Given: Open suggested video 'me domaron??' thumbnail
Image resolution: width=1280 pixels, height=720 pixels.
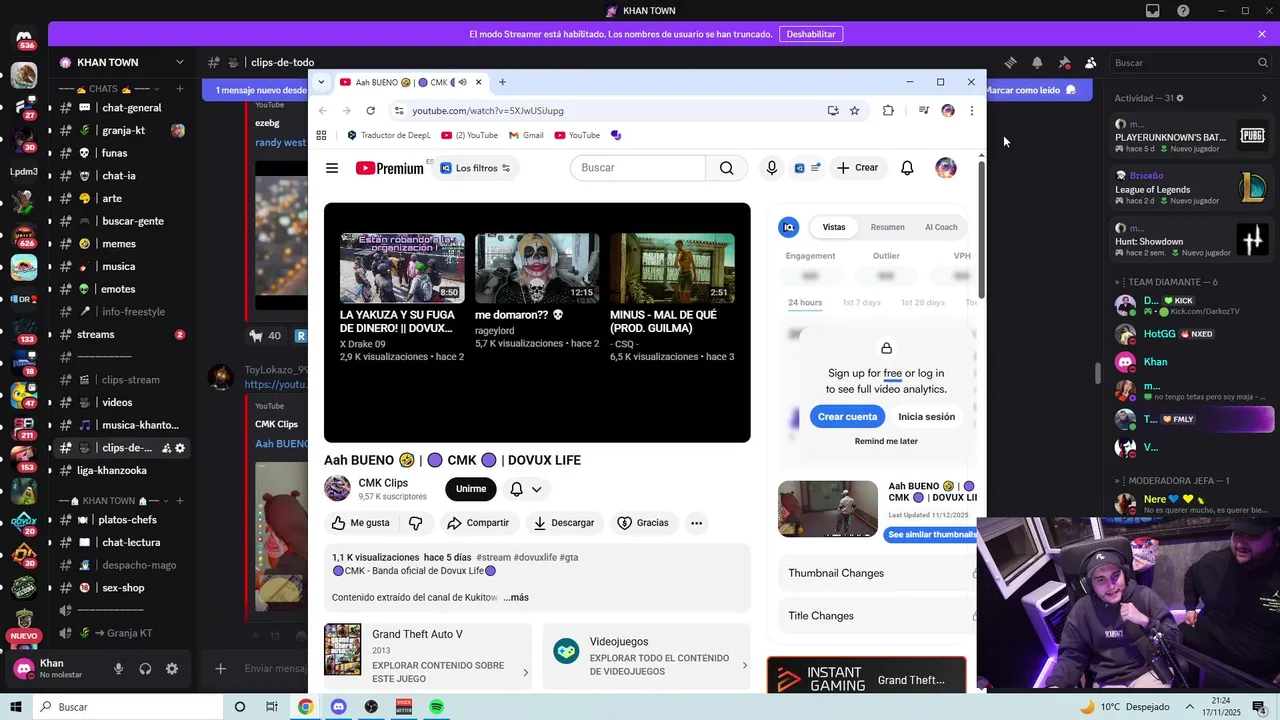Looking at the screenshot, I should pos(537,268).
